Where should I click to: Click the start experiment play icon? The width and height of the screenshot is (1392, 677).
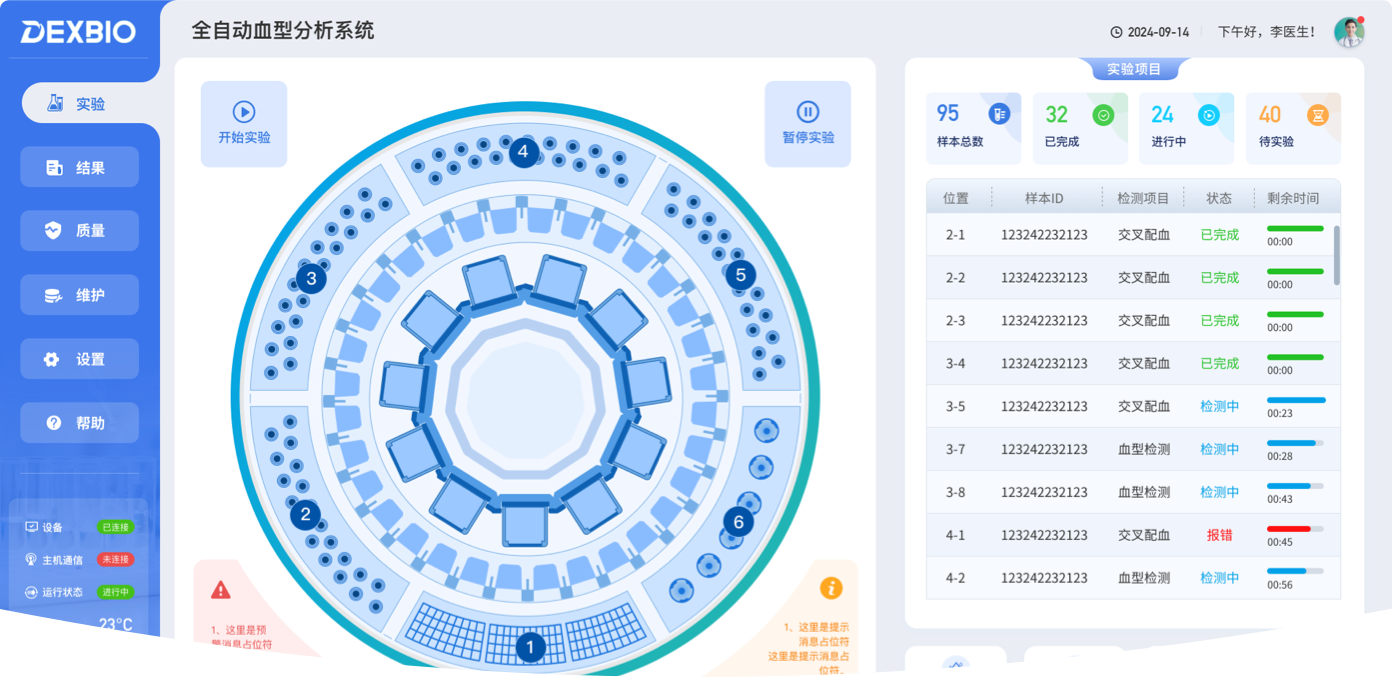point(244,112)
